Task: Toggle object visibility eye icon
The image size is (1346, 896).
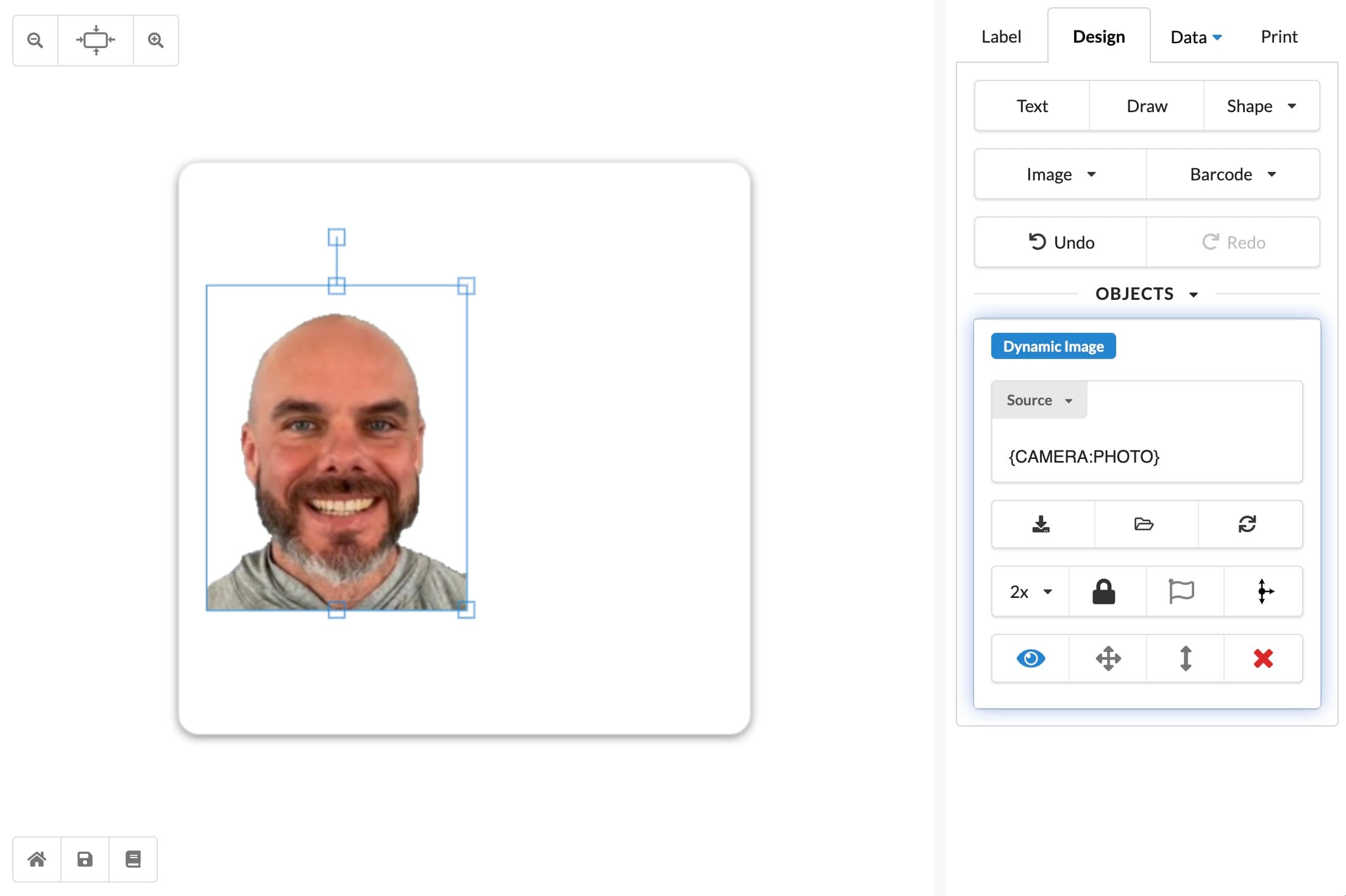Action: pyautogui.click(x=1031, y=658)
